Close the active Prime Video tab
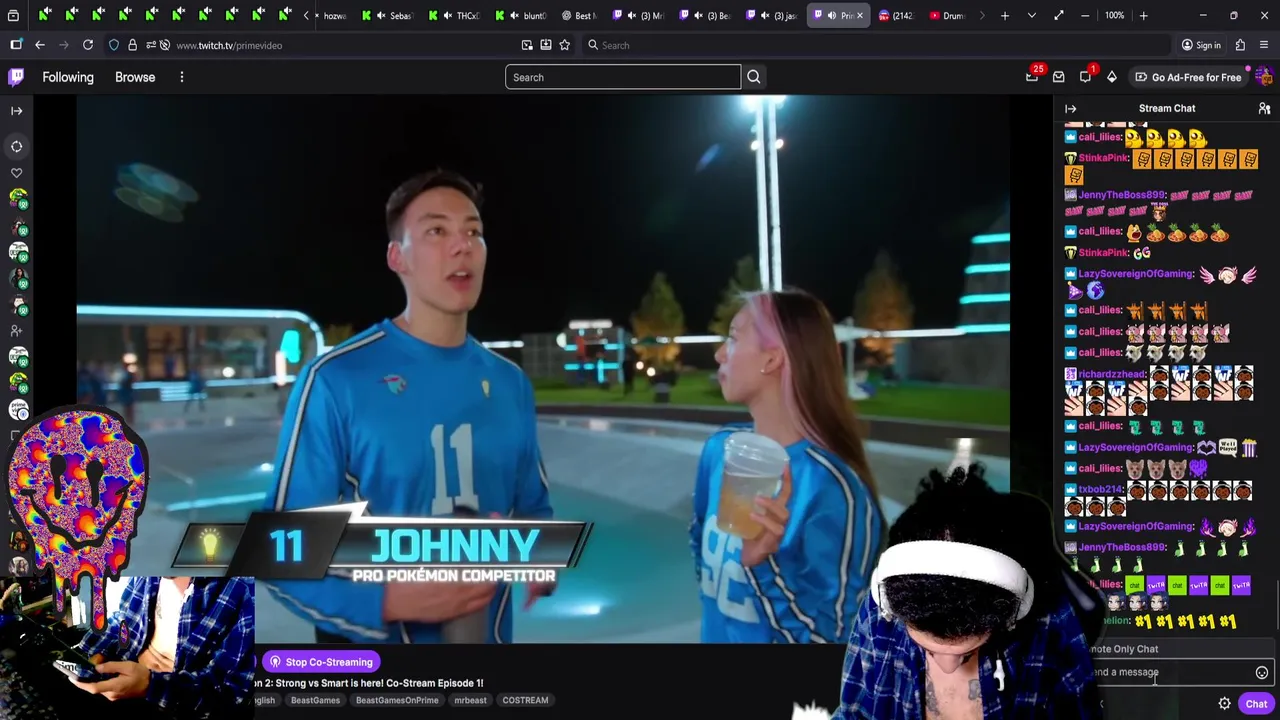 click(859, 16)
